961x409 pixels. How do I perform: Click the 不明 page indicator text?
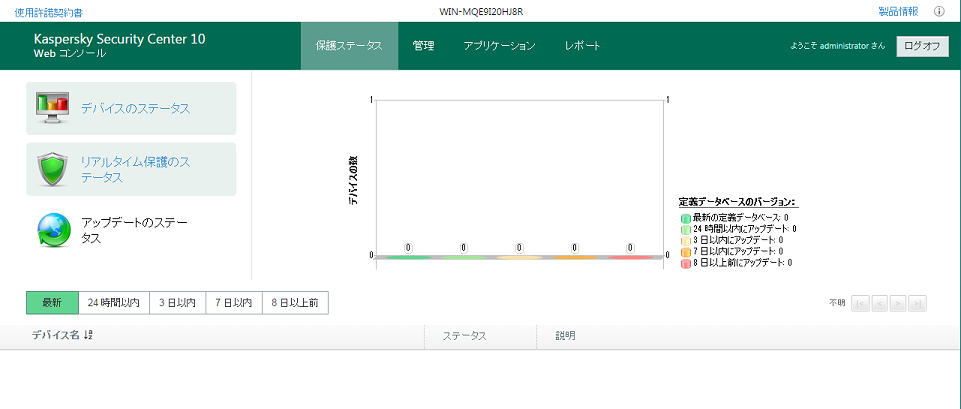837,303
